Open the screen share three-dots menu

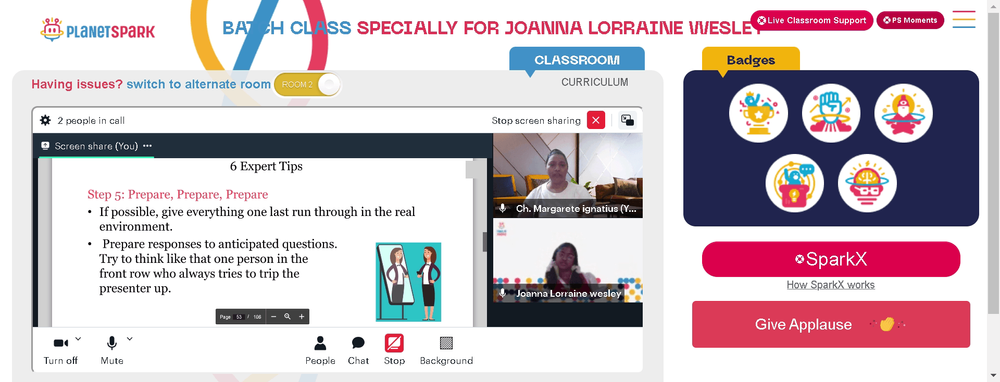(x=147, y=146)
